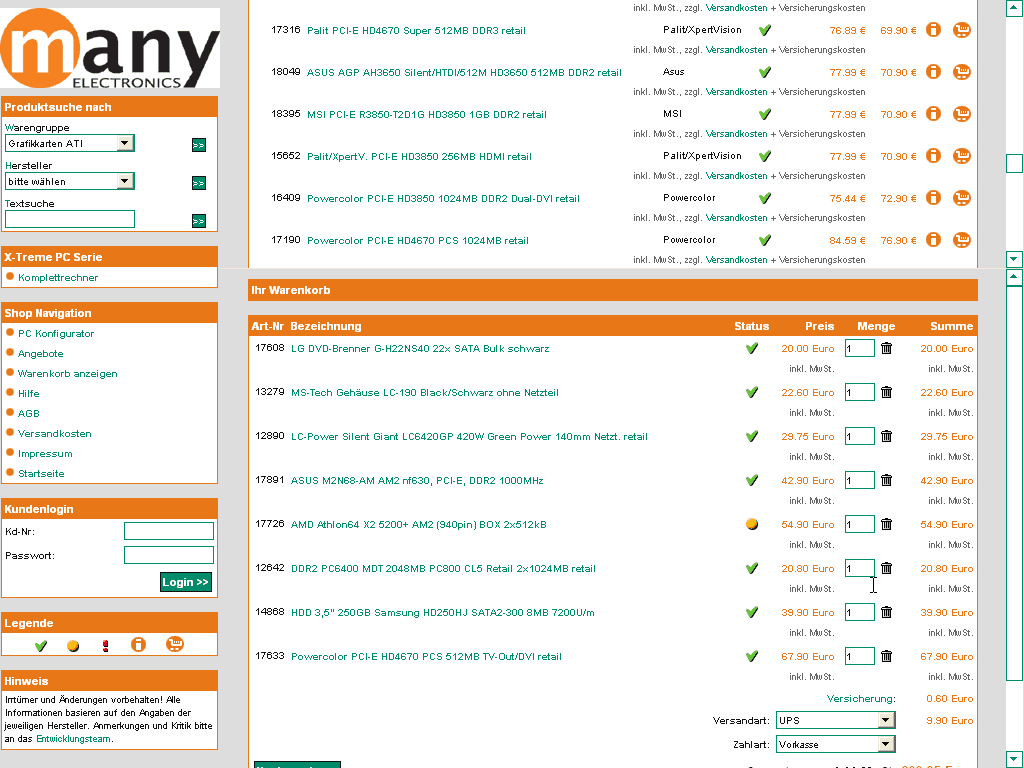Click the product list scrollbar thumb

click(x=1014, y=163)
